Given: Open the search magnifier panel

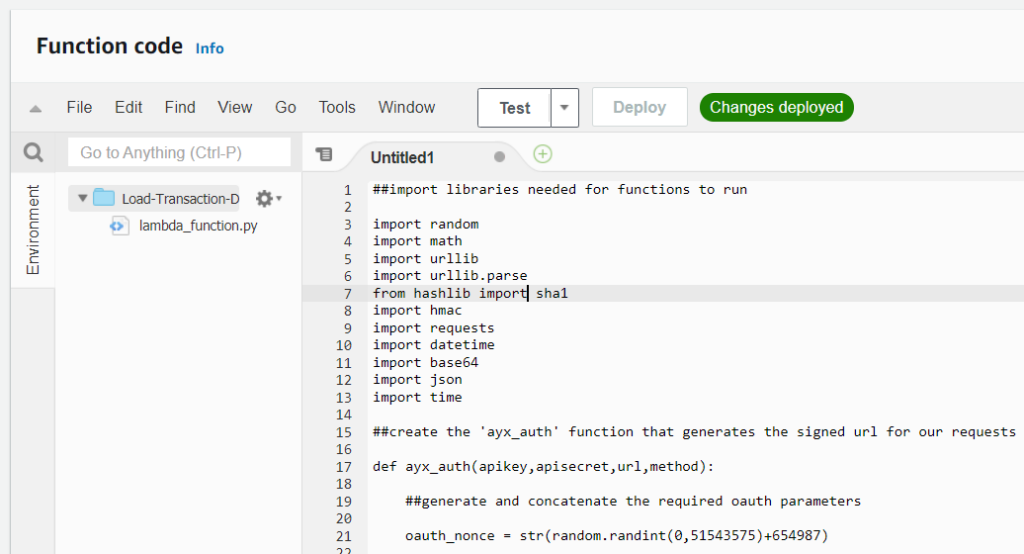Looking at the screenshot, I should 33,152.
